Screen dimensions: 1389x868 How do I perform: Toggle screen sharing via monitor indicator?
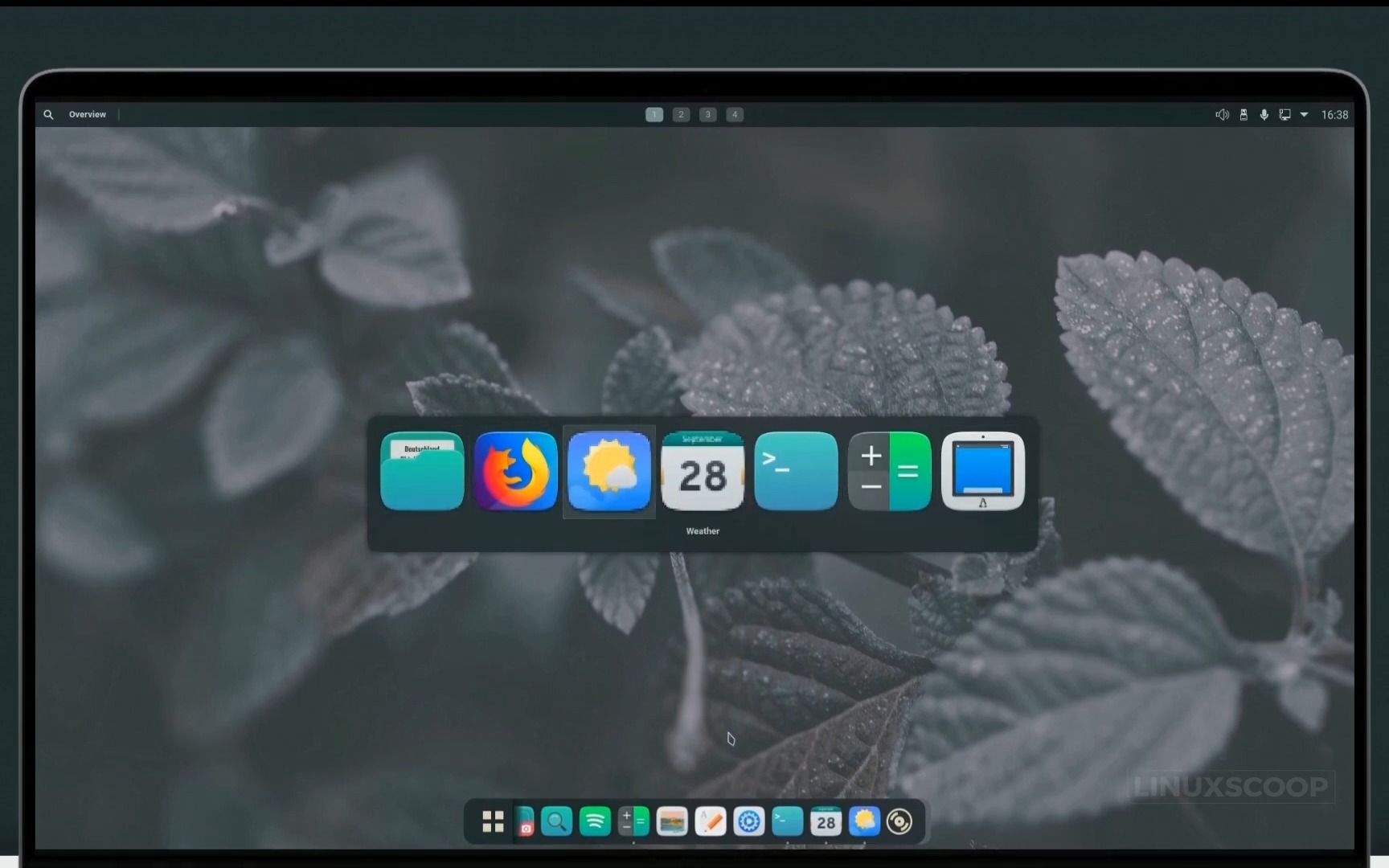coord(1285,114)
